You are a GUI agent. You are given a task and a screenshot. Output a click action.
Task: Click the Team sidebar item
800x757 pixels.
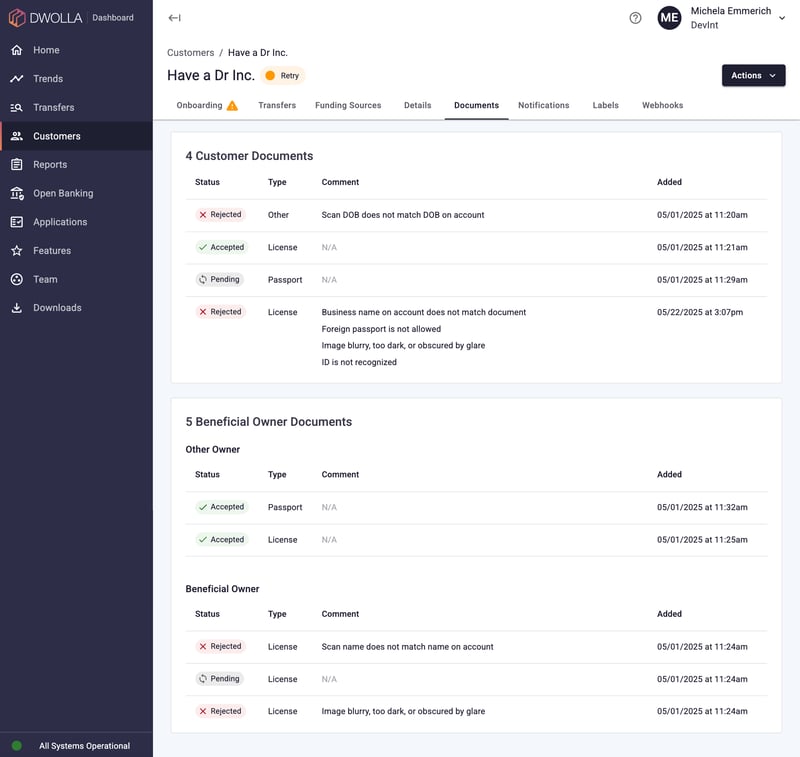tap(45, 280)
